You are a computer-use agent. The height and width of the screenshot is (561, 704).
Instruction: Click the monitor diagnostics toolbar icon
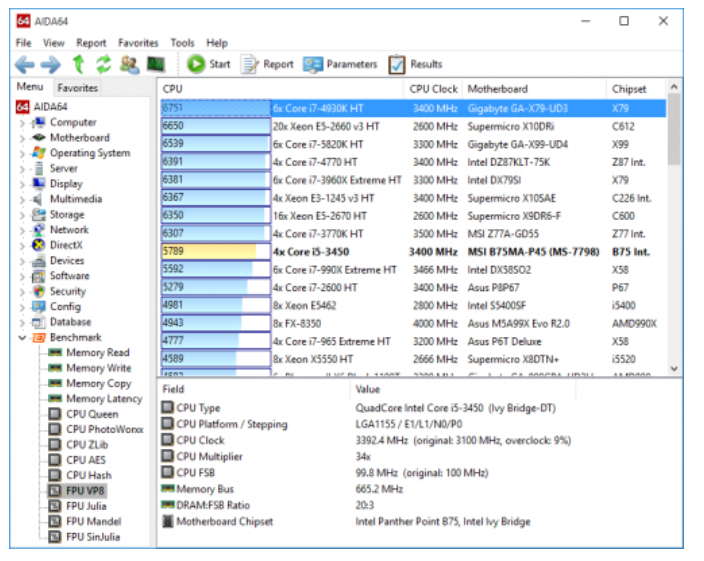click(156, 65)
